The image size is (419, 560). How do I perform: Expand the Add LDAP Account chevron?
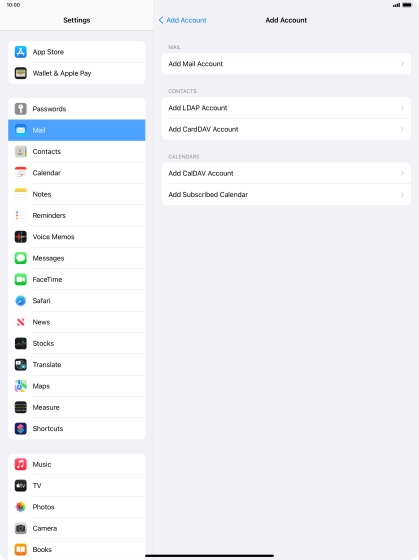[x=402, y=108]
